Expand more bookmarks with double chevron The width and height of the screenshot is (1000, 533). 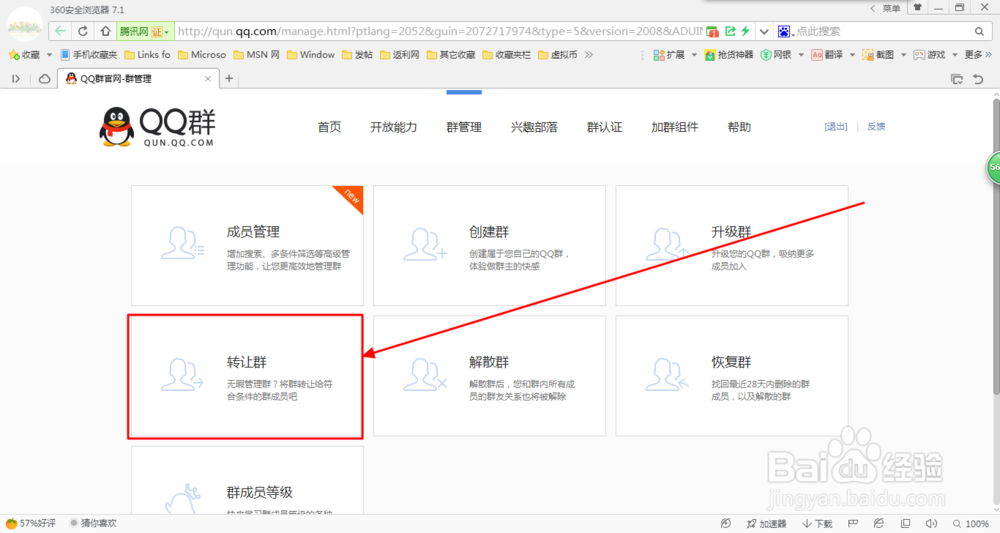[589, 55]
